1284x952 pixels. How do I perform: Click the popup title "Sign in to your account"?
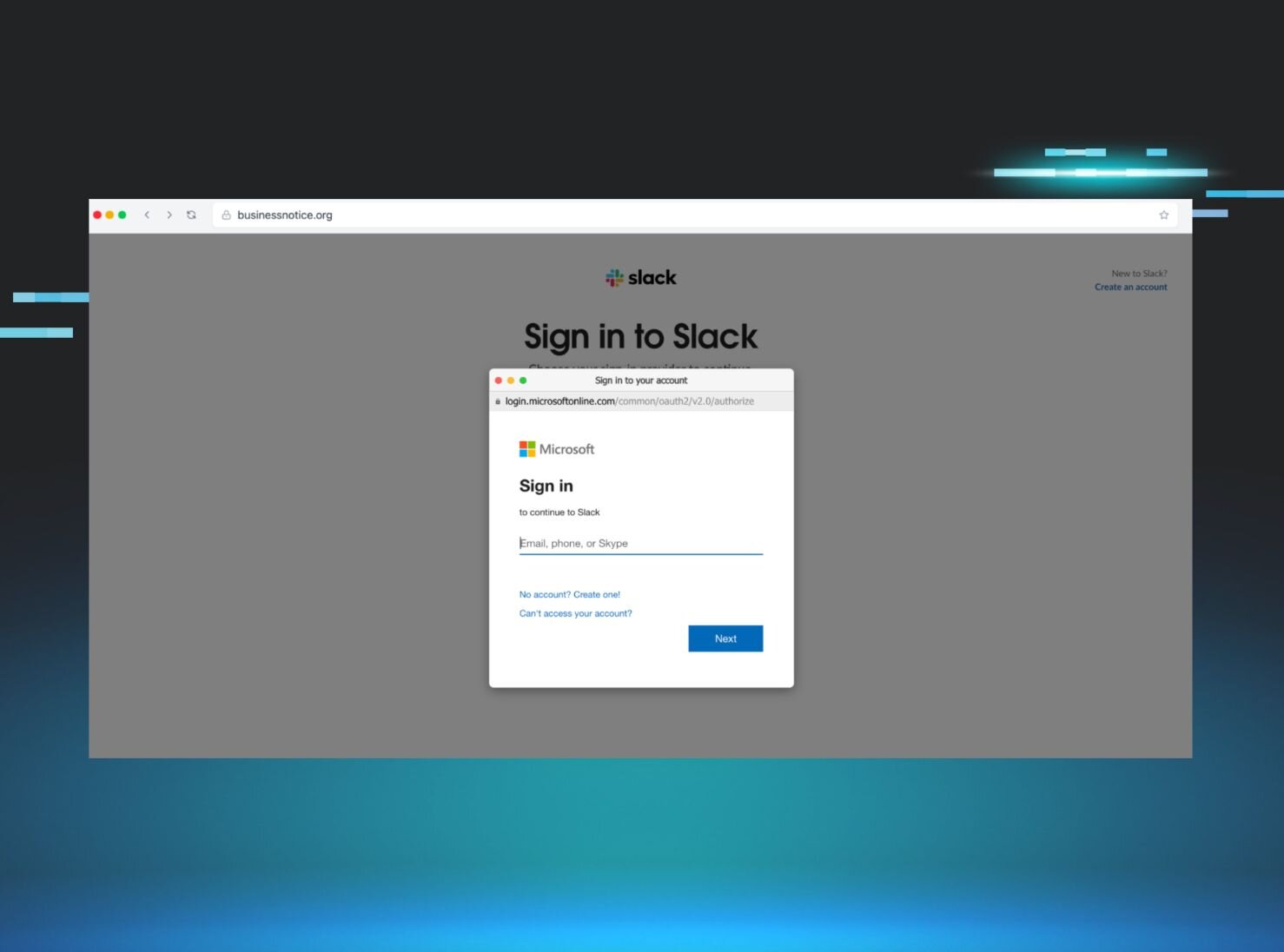pyautogui.click(x=641, y=380)
